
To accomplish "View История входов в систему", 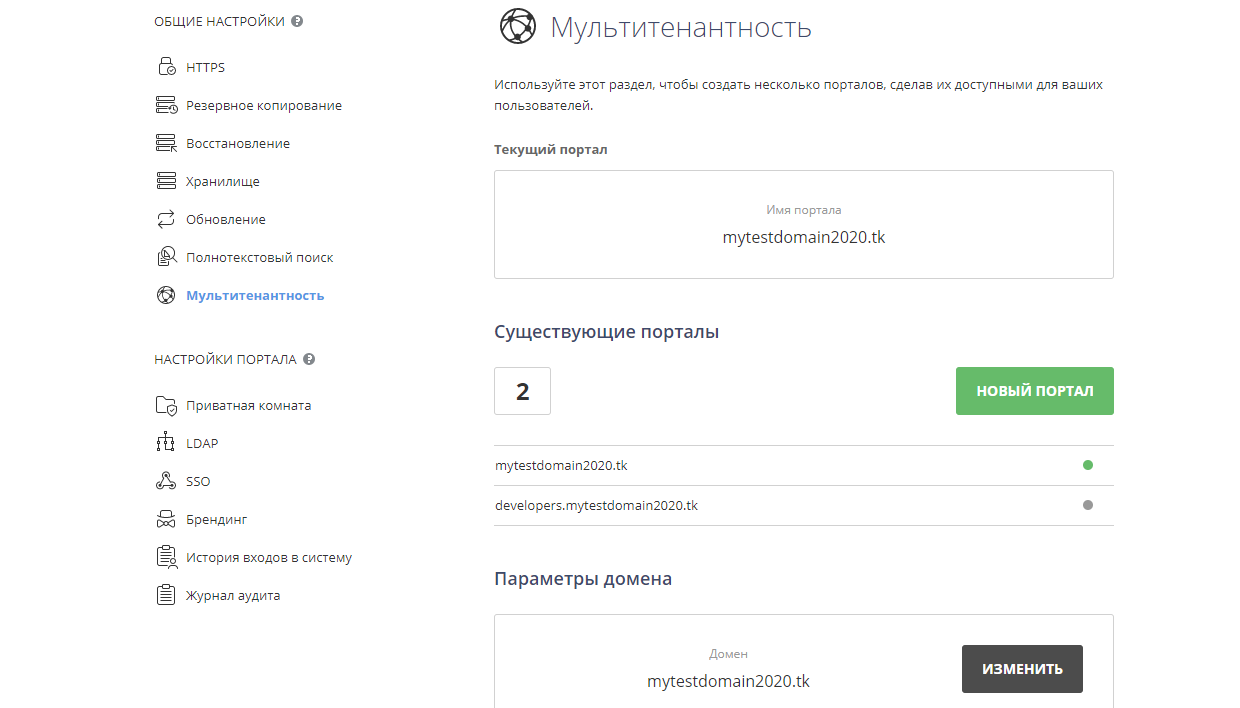I will pyautogui.click(x=269, y=557).
